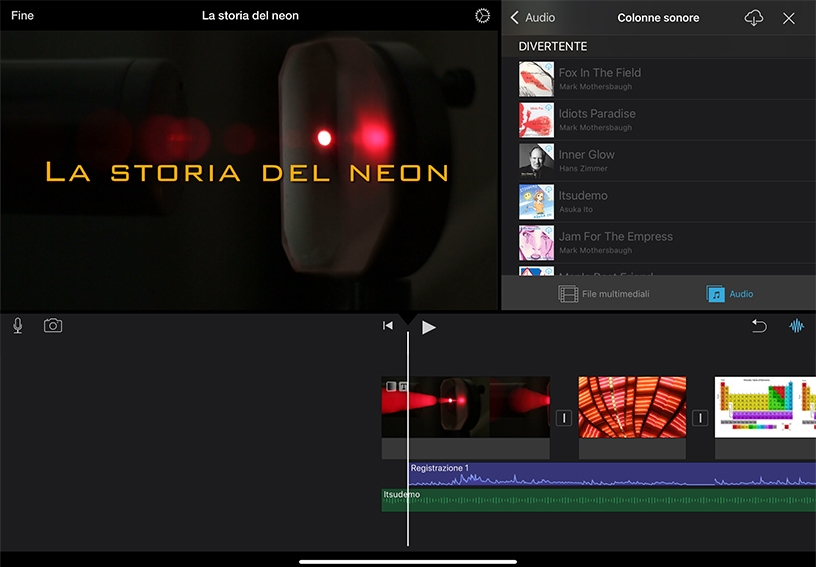Open camera capture icon
The width and height of the screenshot is (816, 567).
pyautogui.click(x=53, y=326)
